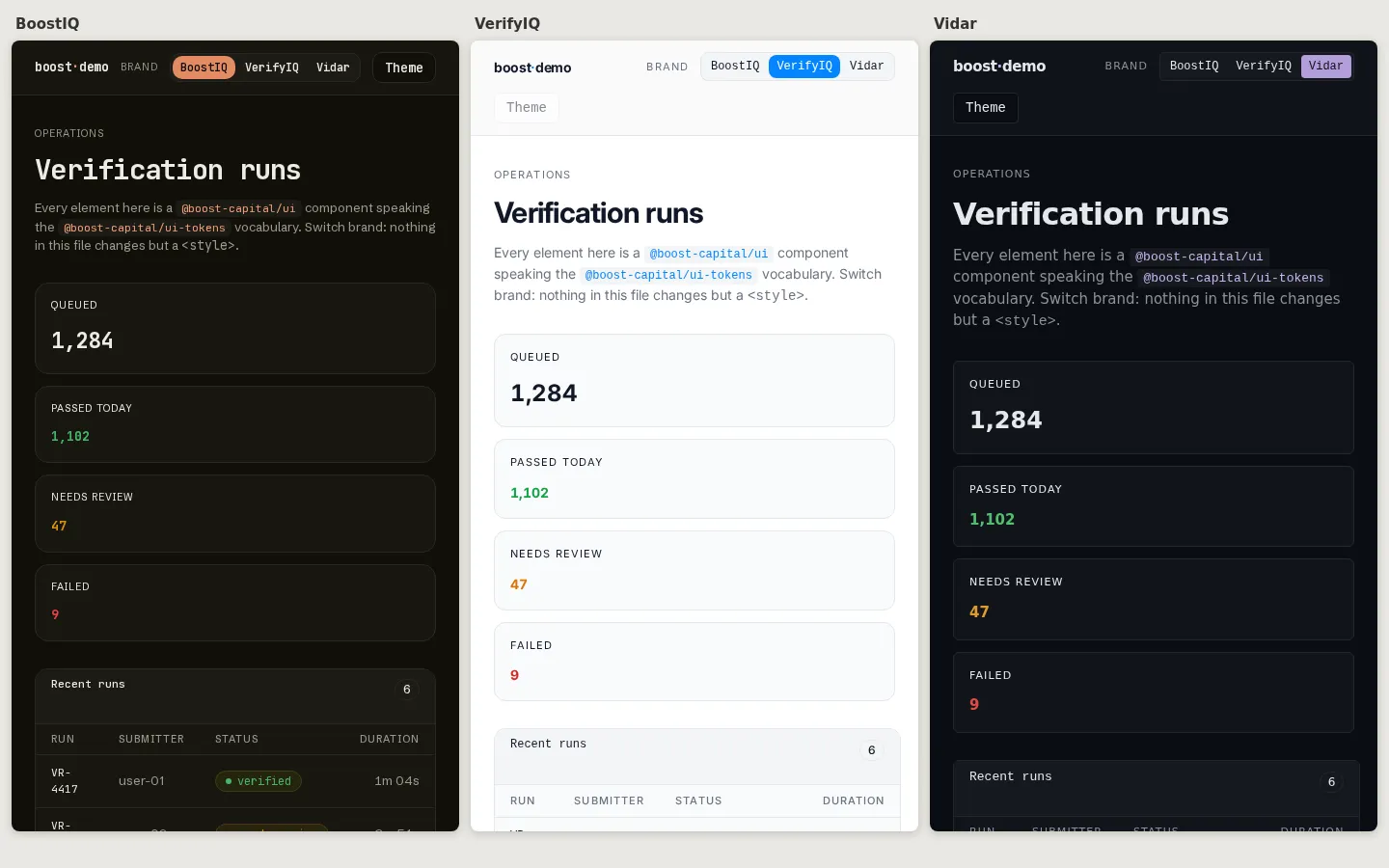Screen dimensions: 1389x868
Task: Click STATUS column header in VerifyIQ panel
Action: point(698,800)
